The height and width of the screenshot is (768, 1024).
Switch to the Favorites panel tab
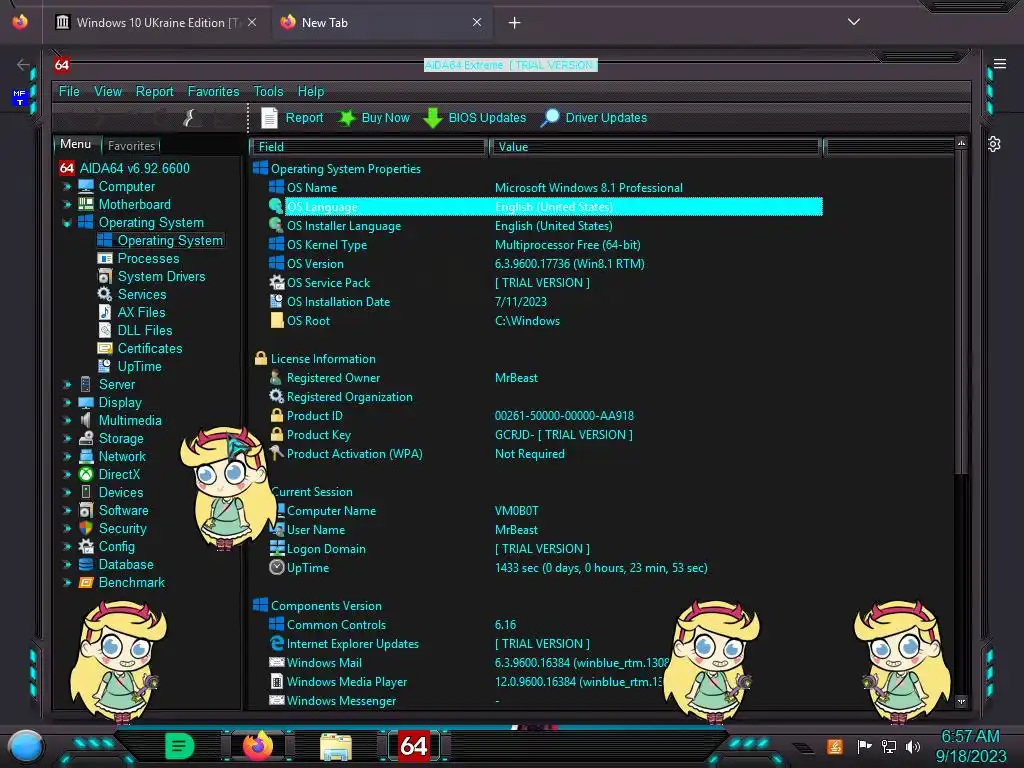(x=131, y=146)
